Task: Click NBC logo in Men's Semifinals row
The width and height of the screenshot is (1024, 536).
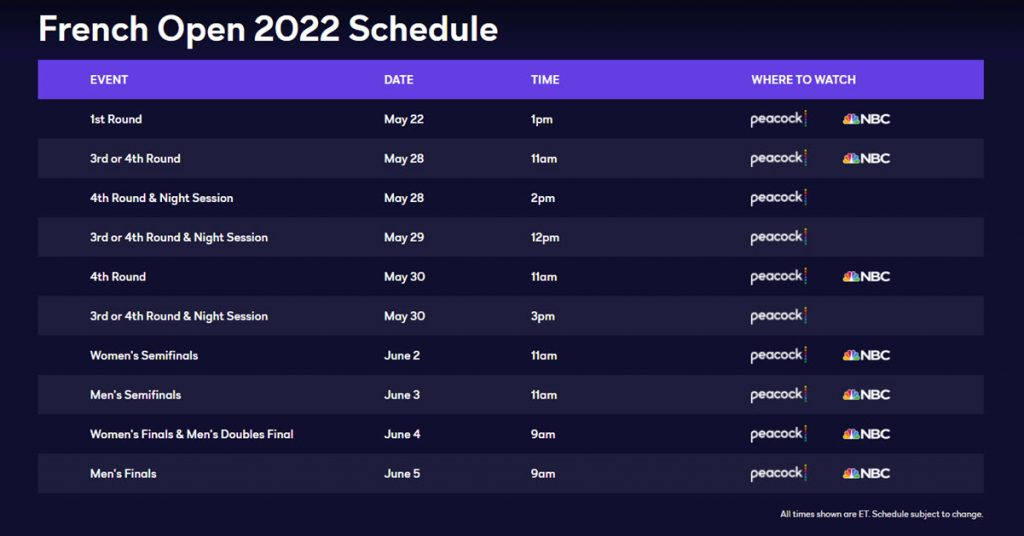Action: [x=866, y=394]
